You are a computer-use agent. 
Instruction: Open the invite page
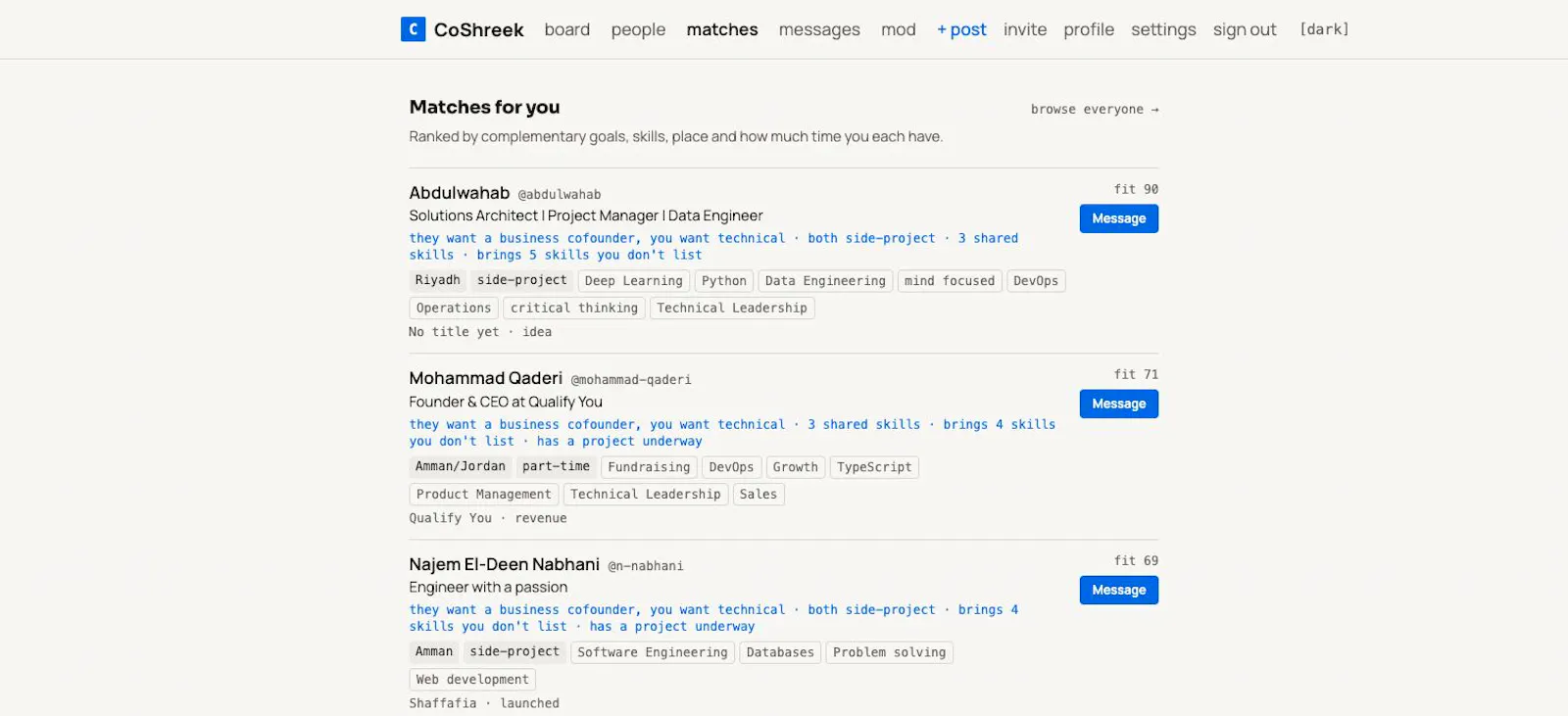(x=1025, y=29)
